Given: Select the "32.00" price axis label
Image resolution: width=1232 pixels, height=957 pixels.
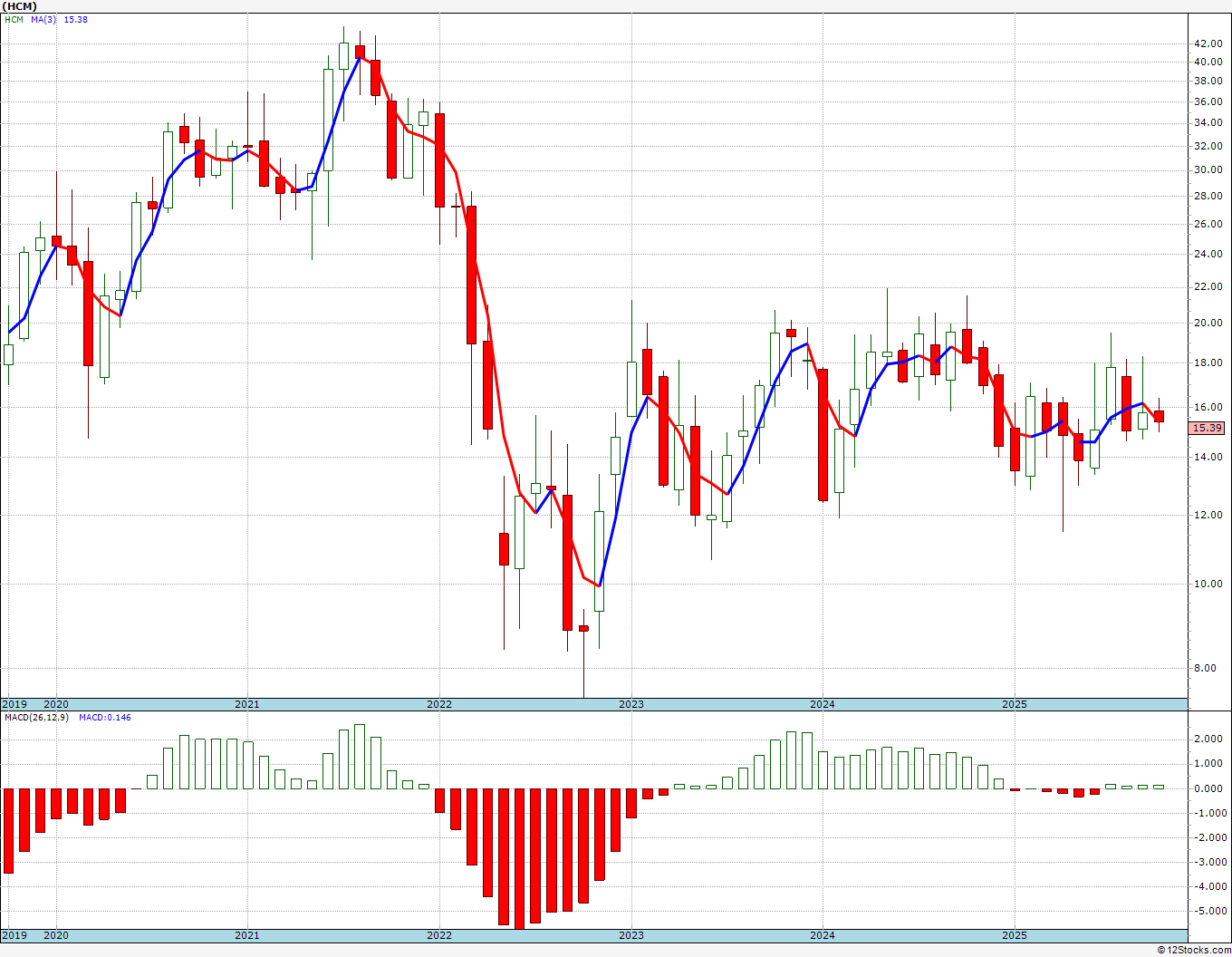Looking at the screenshot, I should pos(1208,146).
